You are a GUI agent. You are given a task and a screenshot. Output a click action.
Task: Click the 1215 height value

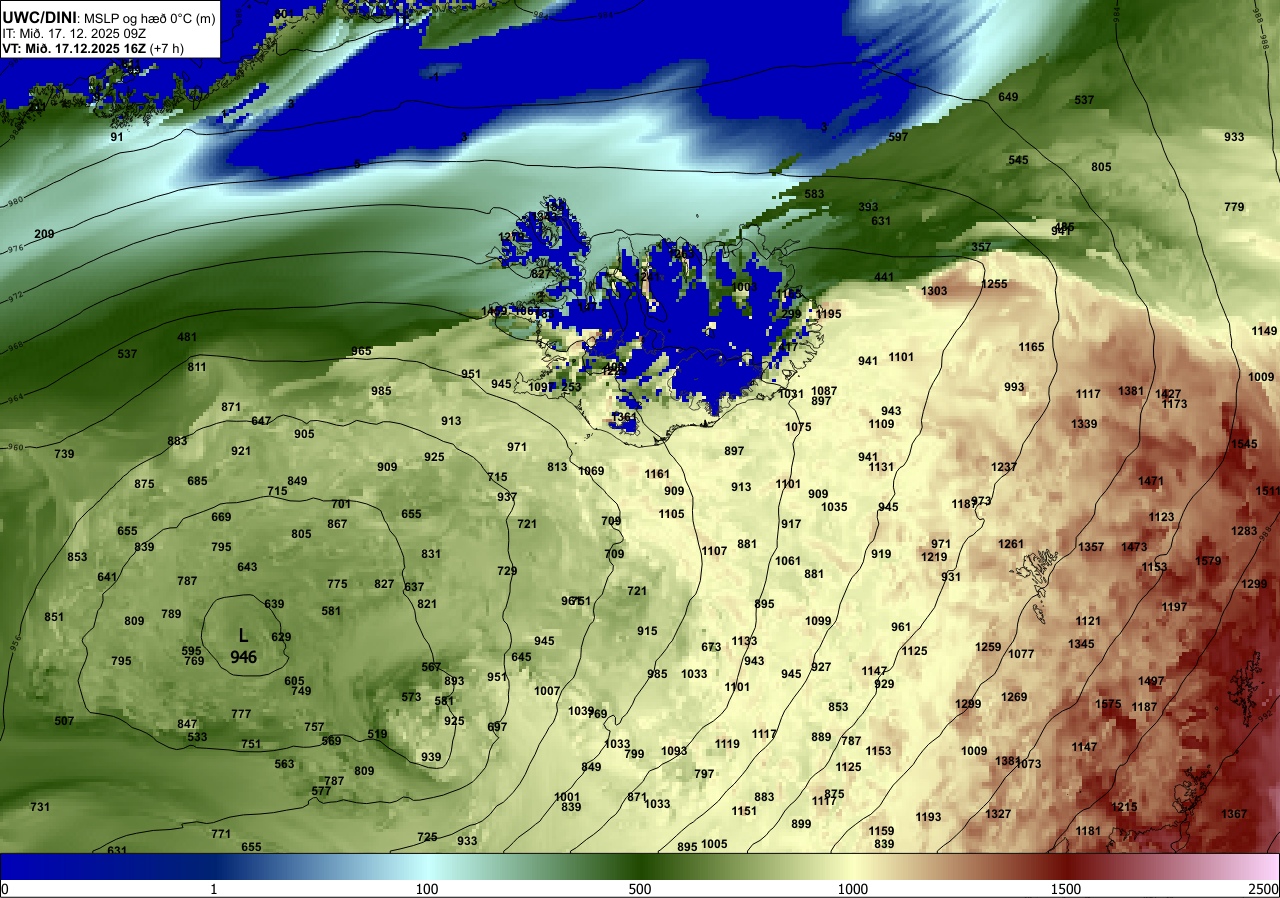pos(1124,807)
